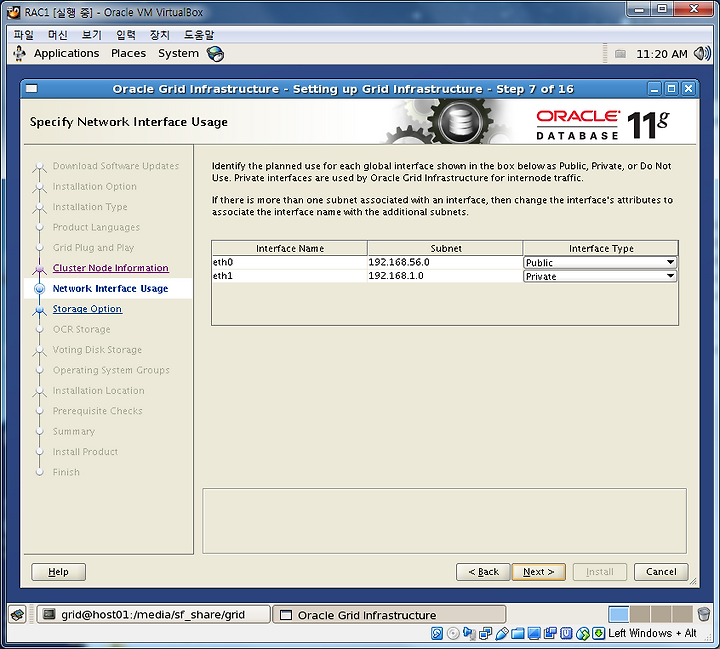Jump to Storage Option step
The height and width of the screenshot is (649, 720).
pyautogui.click(x=87, y=309)
